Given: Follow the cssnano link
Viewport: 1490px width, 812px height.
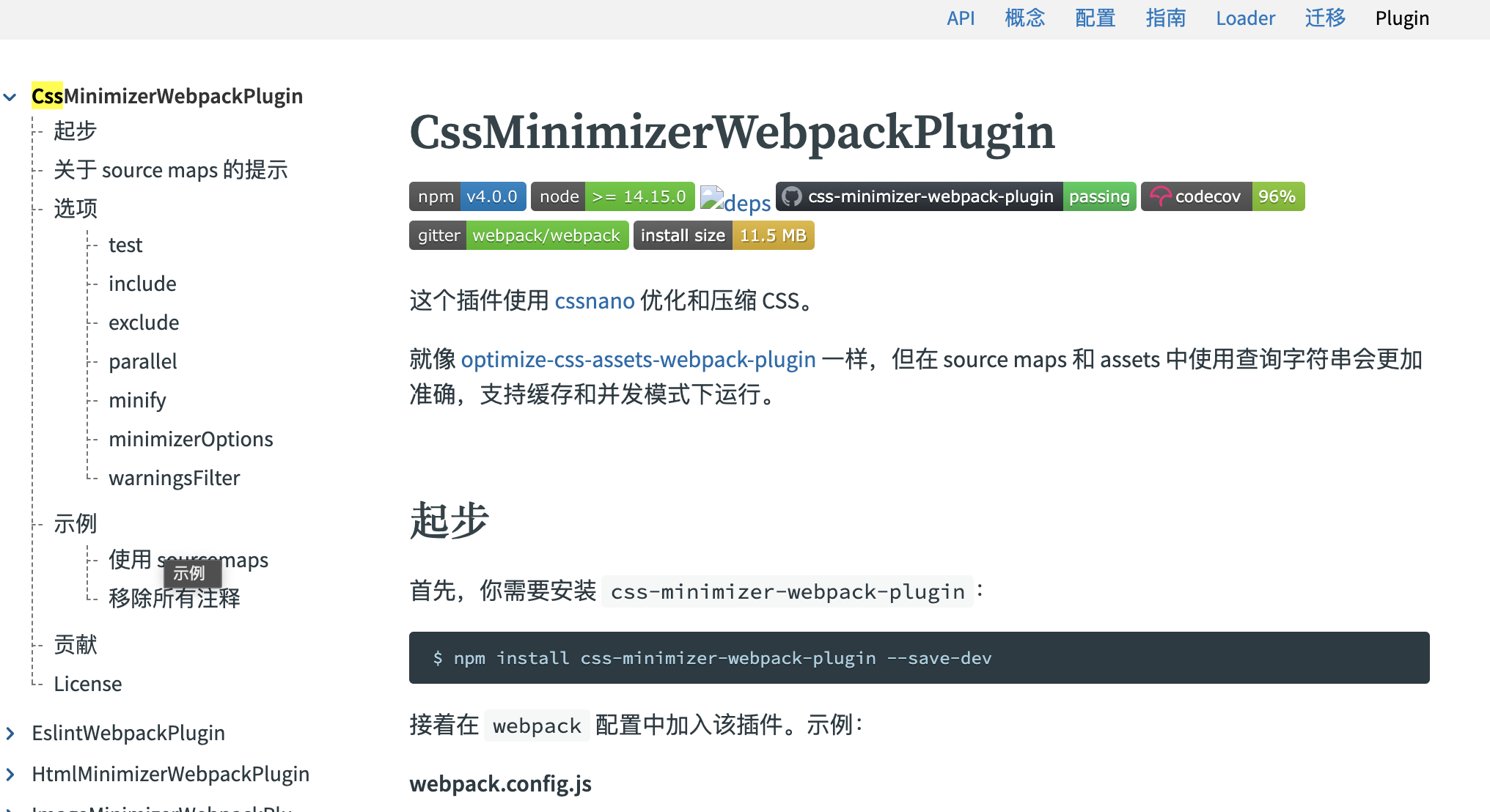Looking at the screenshot, I should (x=594, y=301).
